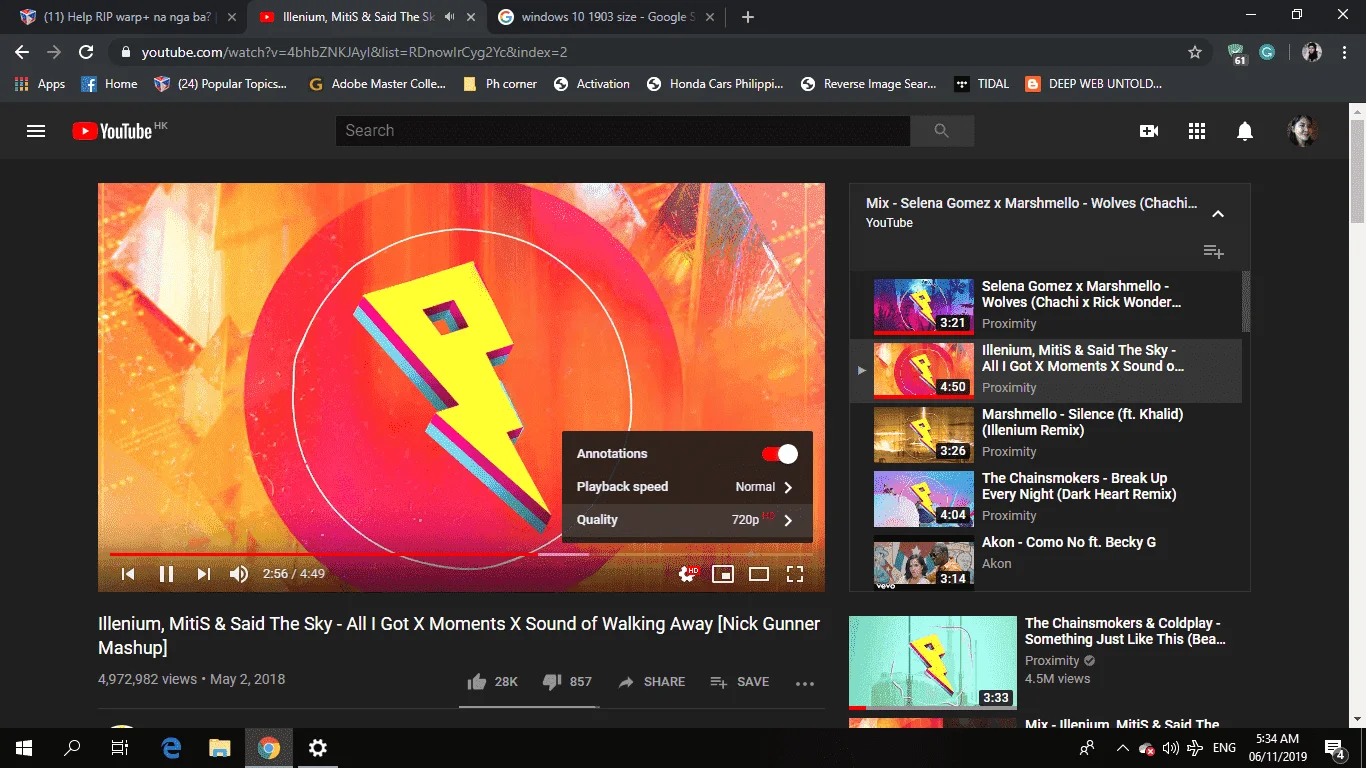Image resolution: width=1366 pixels, height=768 pixels.
Task: Open Akon - Como No ft. Becky G
Action: (1046, 561)
